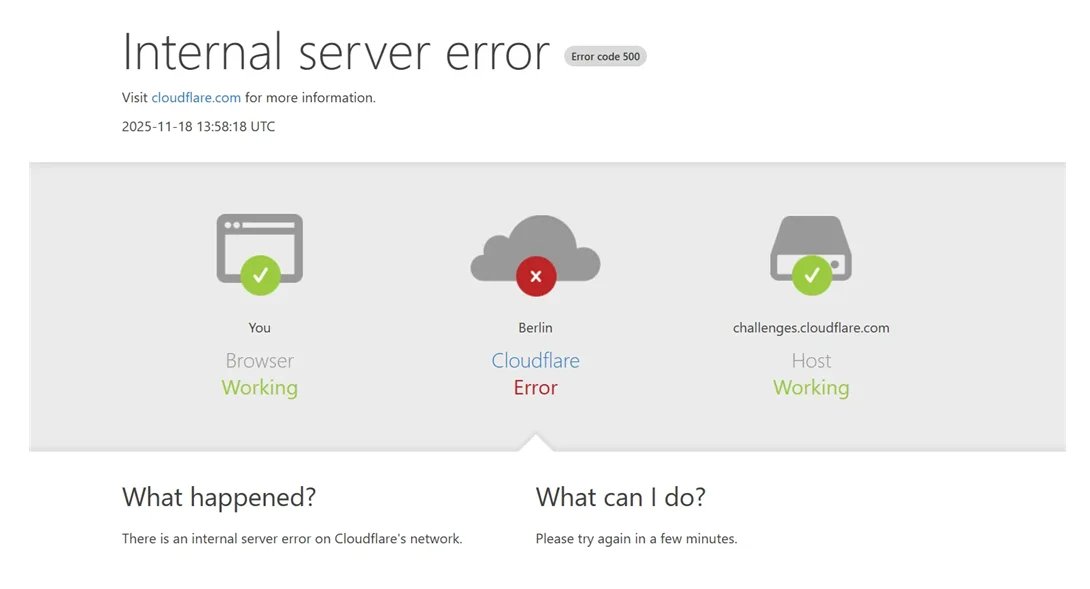Click the Cloudflare link below Berlin
Image resolution: width=1090 pixels, height=589 pixels.
point(535,360)
